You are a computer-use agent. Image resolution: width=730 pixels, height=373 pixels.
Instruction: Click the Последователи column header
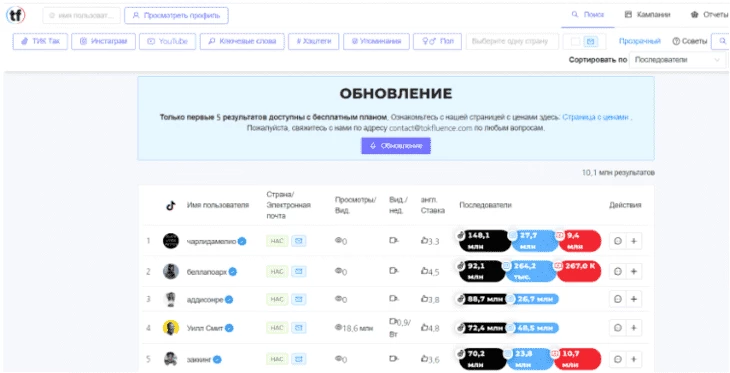pyautogui.click(x=486, y=205)
